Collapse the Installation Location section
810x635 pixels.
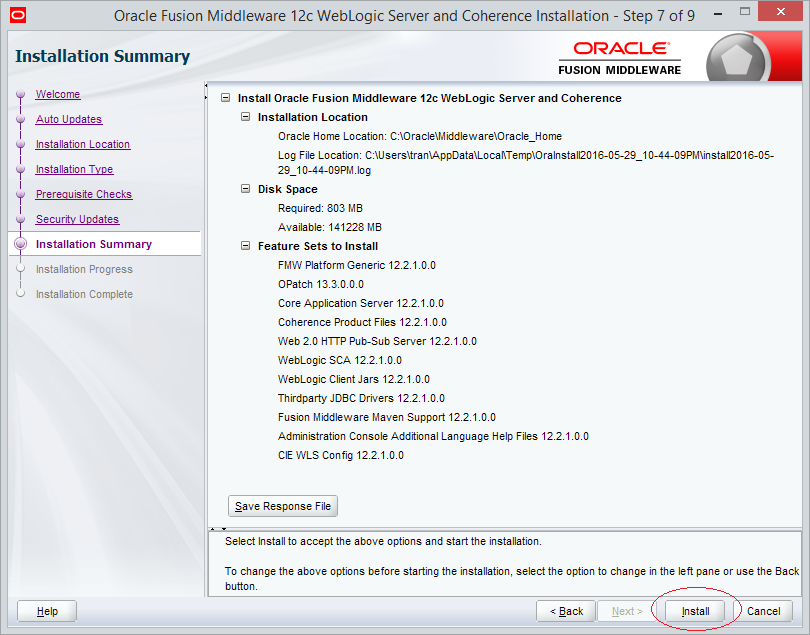pyautogui.click(x=245, y=117)
